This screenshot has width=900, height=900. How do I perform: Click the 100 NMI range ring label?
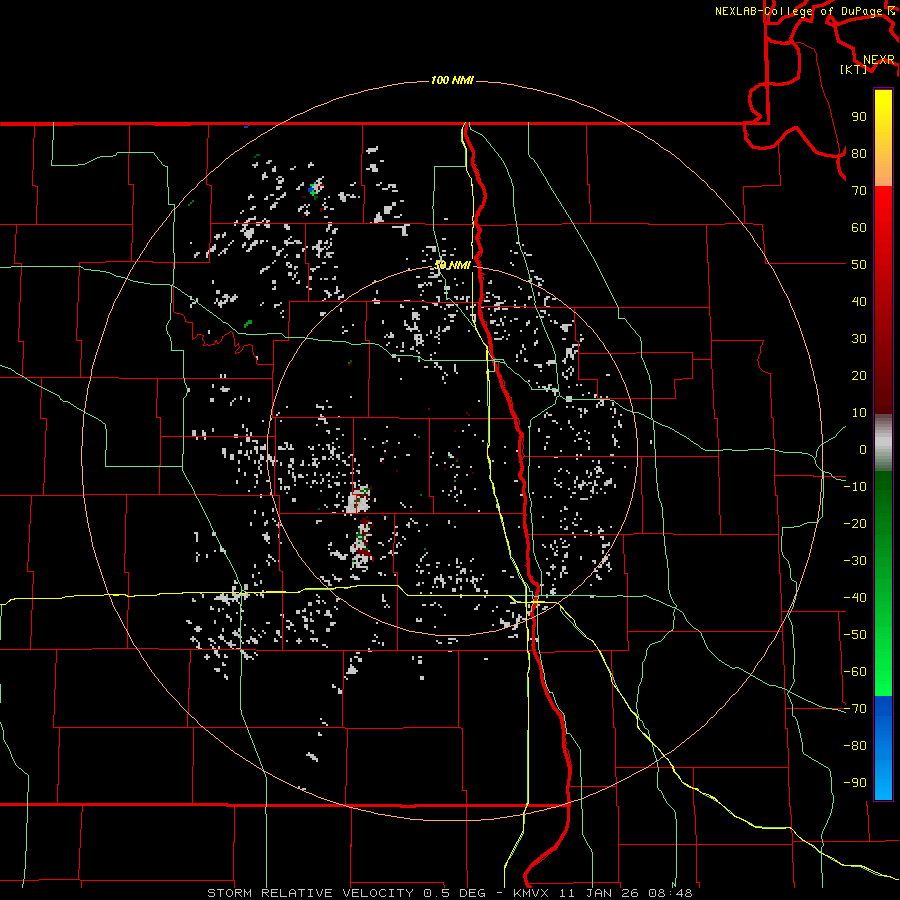pos(452,80)
